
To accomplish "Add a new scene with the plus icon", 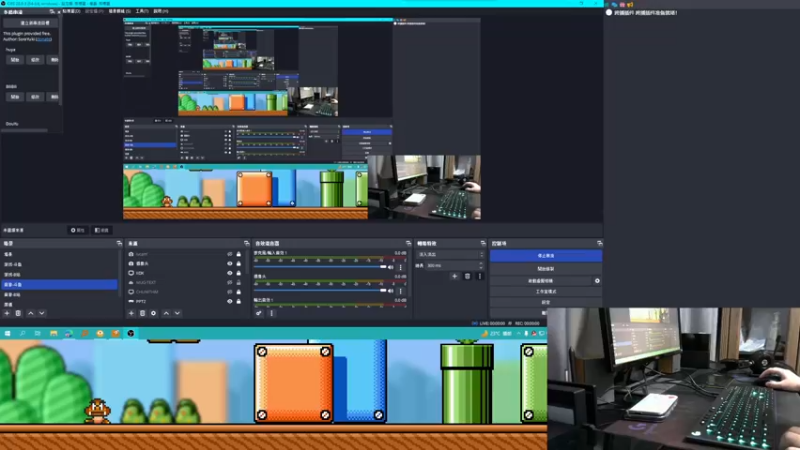I will click(x=7, y=313).
